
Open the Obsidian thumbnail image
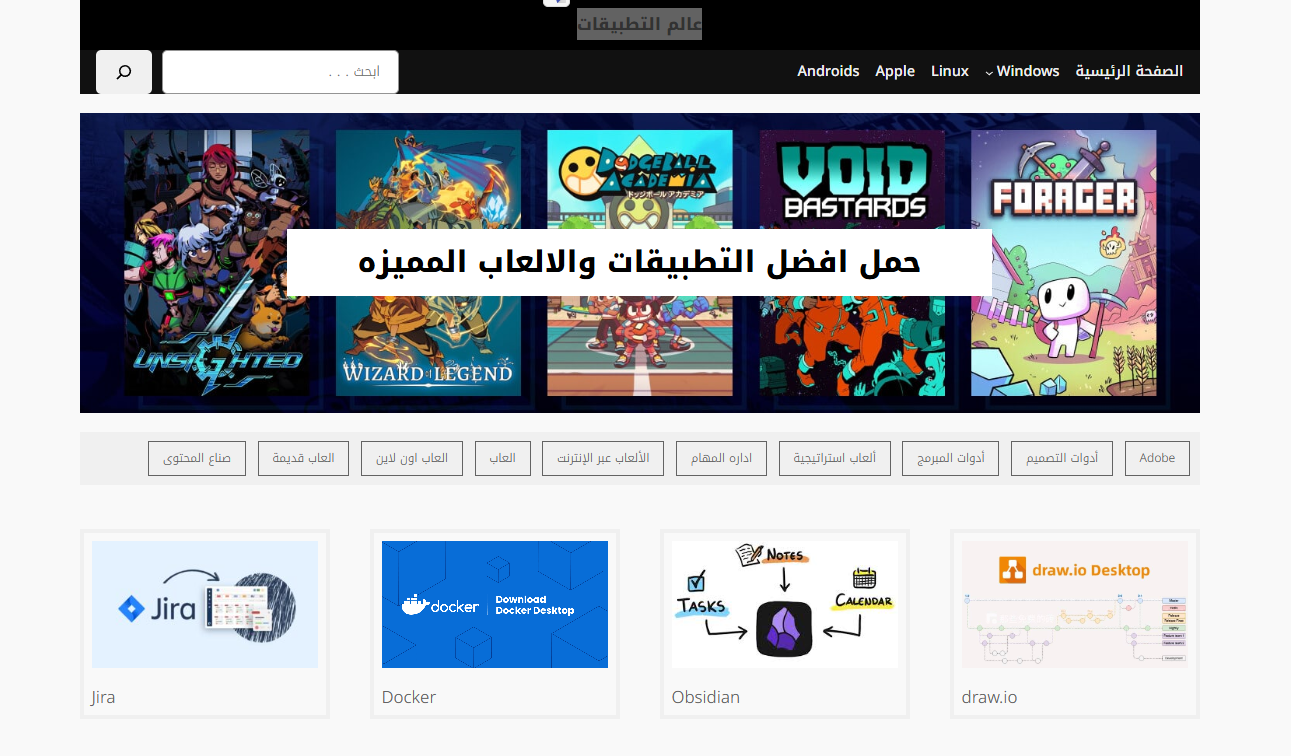tap(785, 604)
